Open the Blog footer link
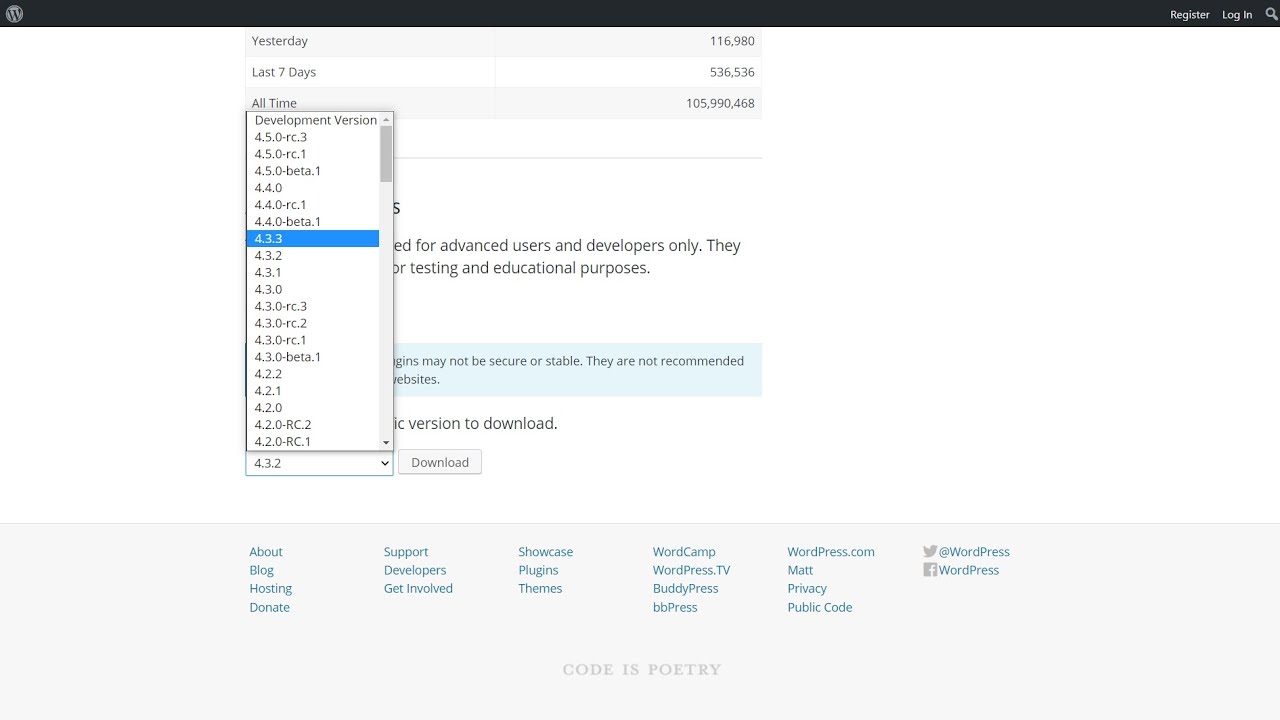The height and width of the screenshot is (720, 1280). click(x=261, y=570)
